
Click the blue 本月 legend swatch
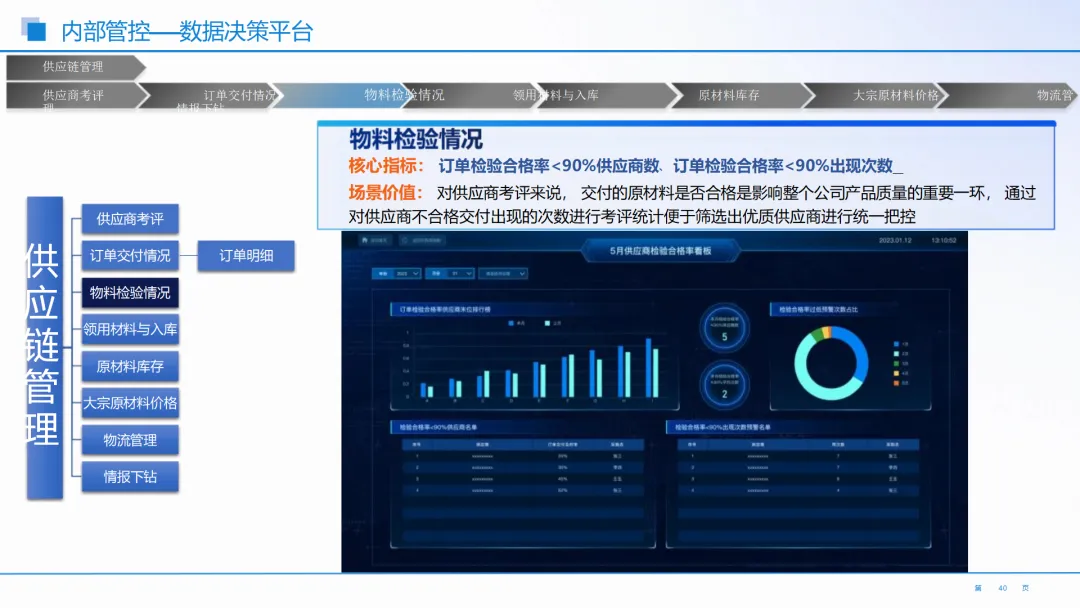[511, 323]
